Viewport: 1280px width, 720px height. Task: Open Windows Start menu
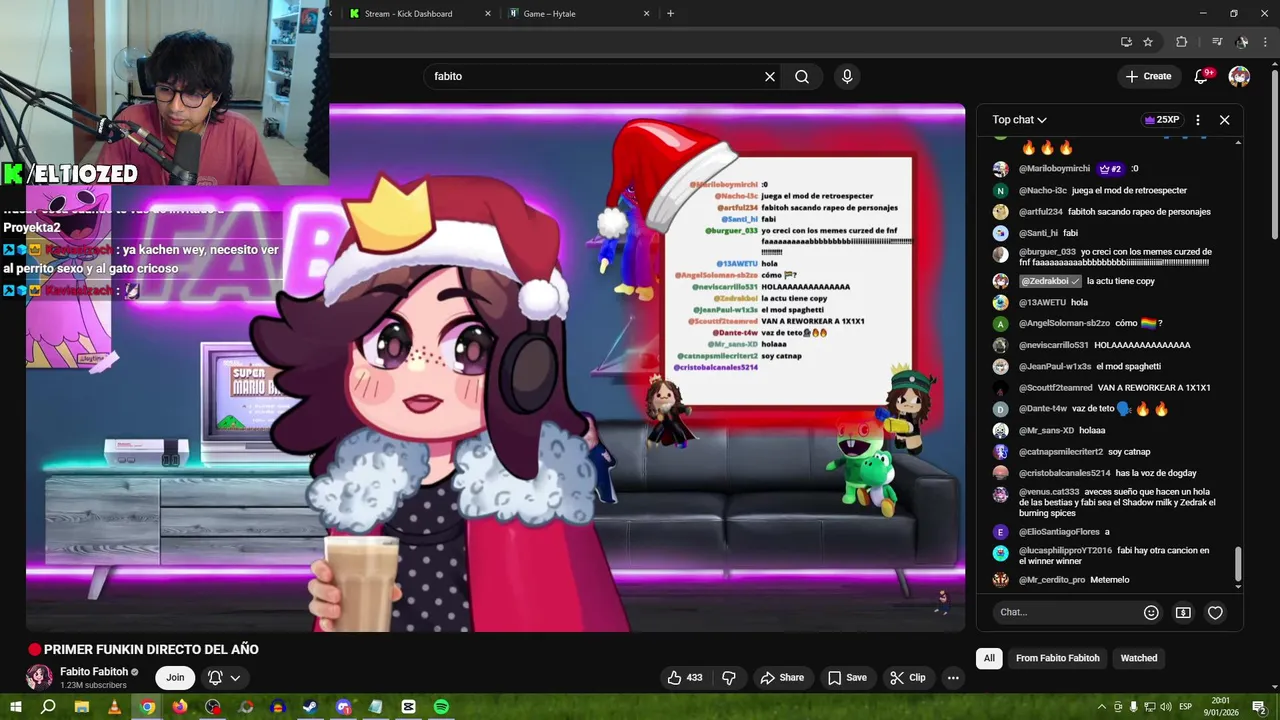pos(15,707)
